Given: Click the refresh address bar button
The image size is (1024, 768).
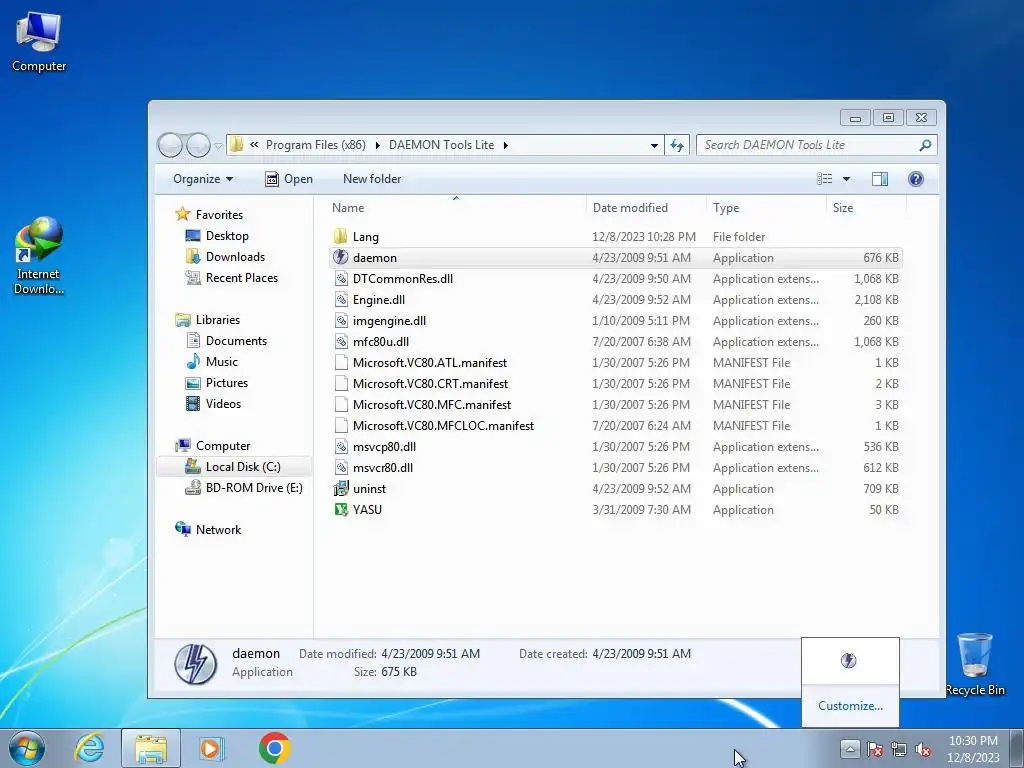Looking at the screenshot, I should coord(677,145).
